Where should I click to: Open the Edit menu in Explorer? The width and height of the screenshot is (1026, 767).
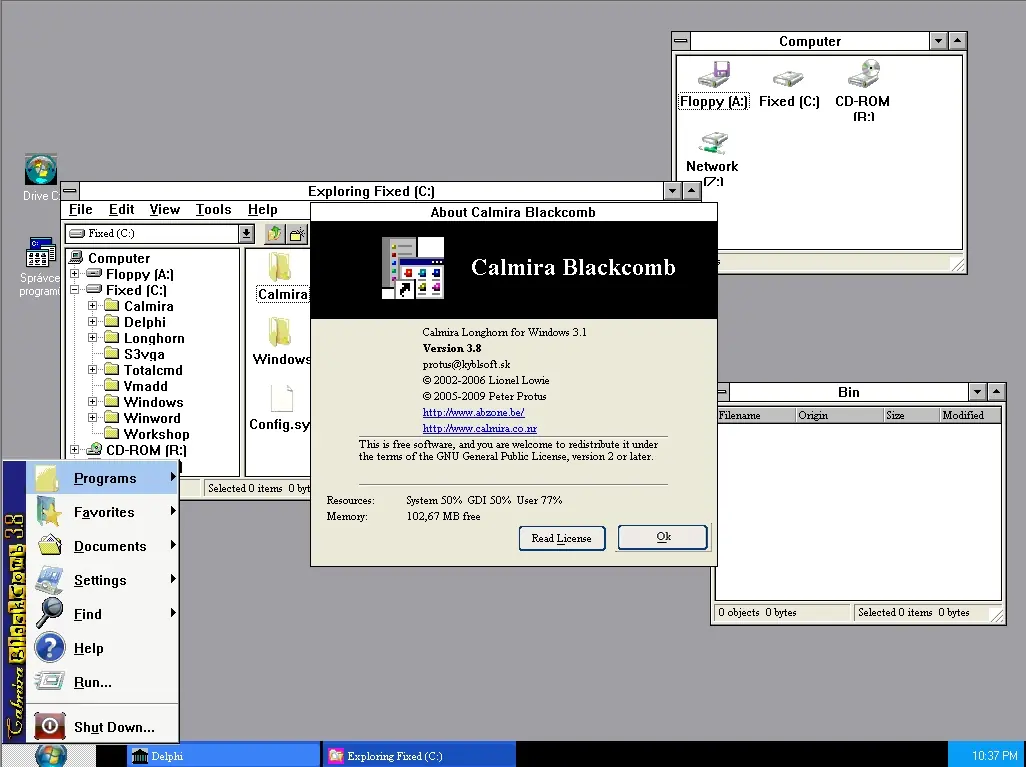click(x=122, y=209)
